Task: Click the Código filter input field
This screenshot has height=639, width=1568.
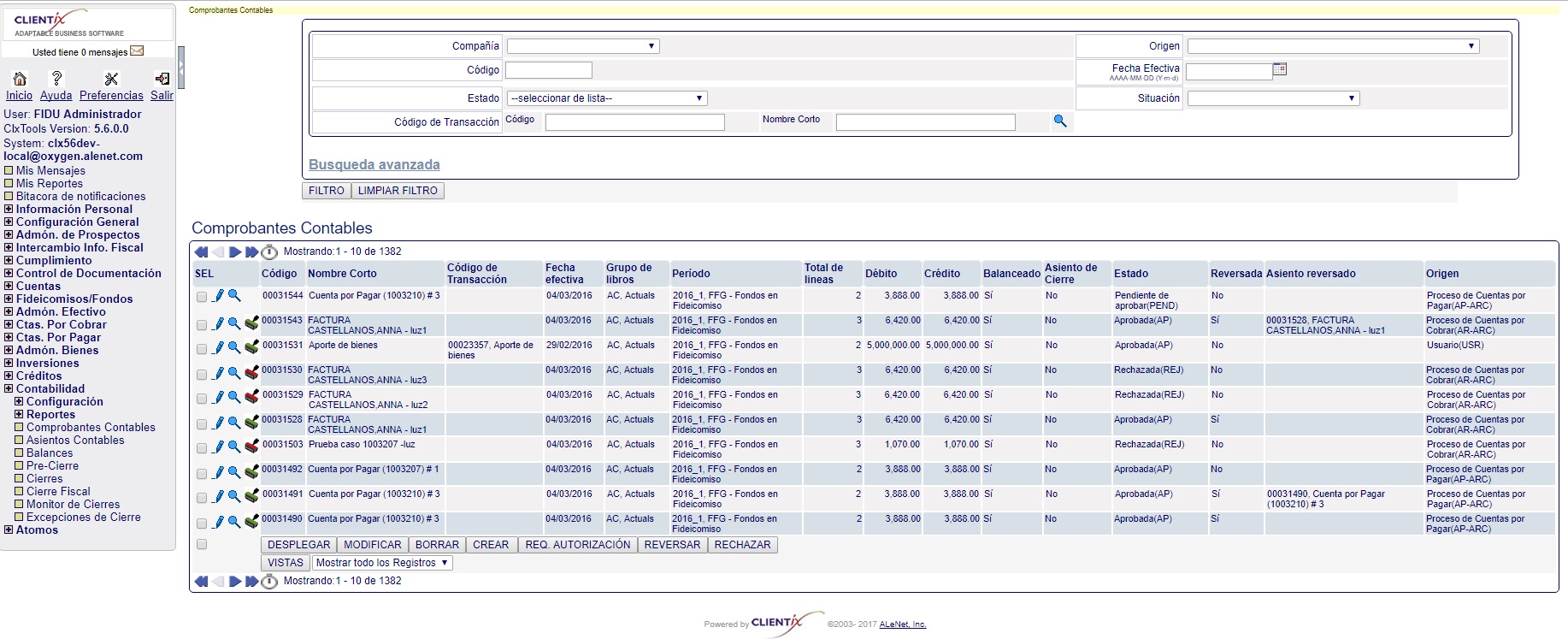Action: click(549, 70)
